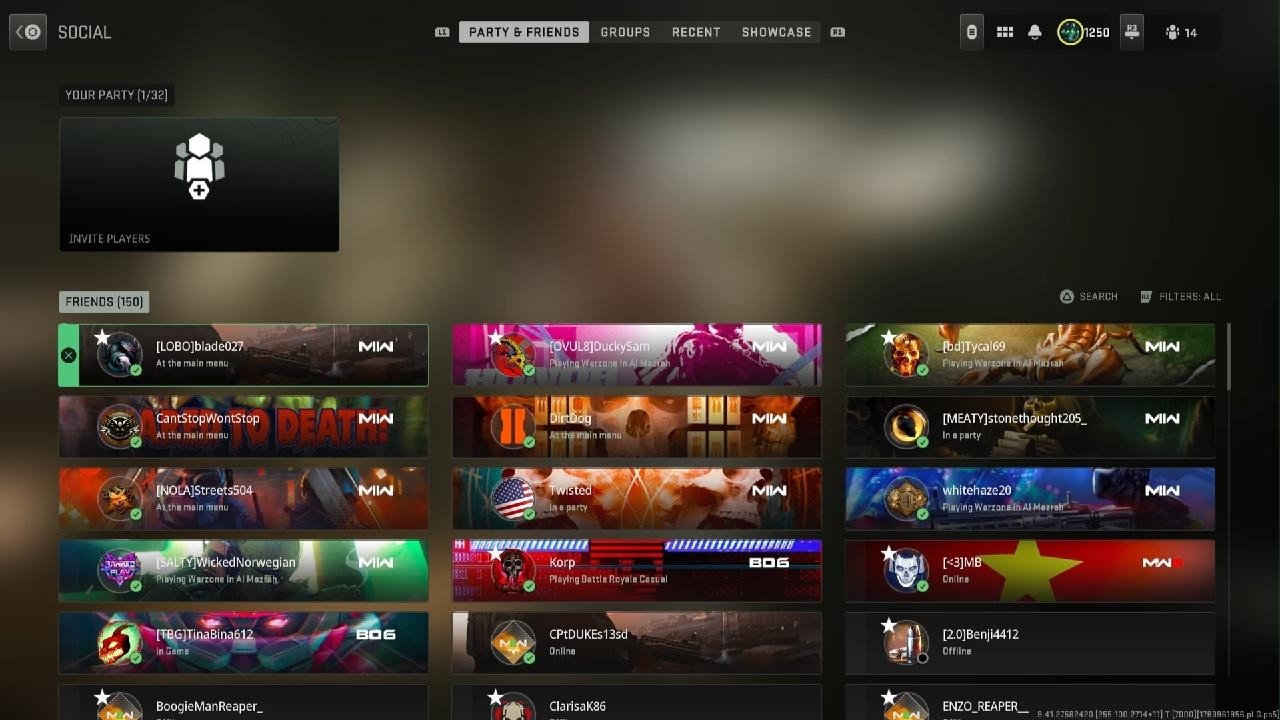Switch to the Recent tab
The height and width of the screenshot is (720, 1280).
pyautogui.click(x=696, y=32)
